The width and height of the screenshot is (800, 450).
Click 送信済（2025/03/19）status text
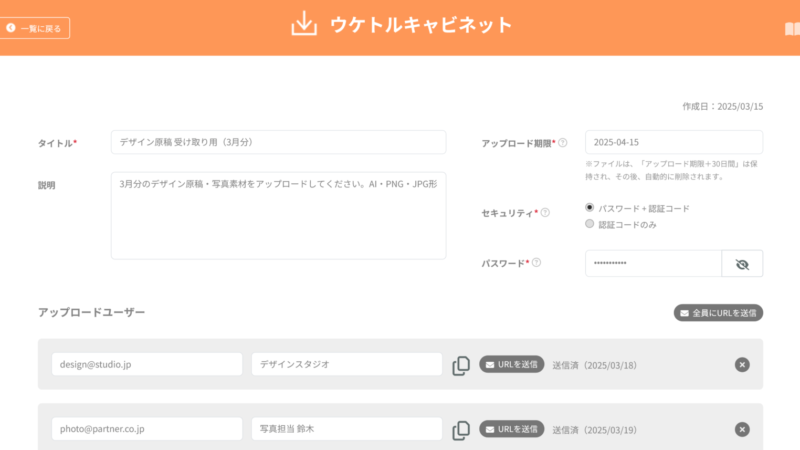(x=594, y=430)
